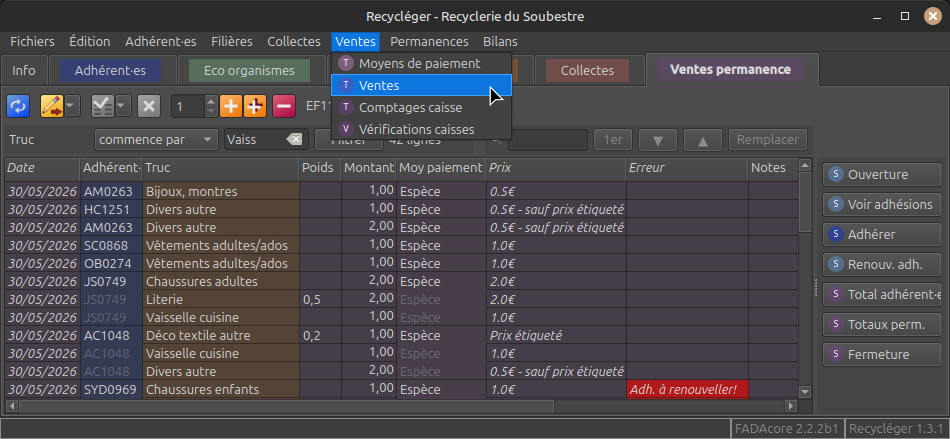Click the second orange plus duplicate-row icon

pos(255,107)
